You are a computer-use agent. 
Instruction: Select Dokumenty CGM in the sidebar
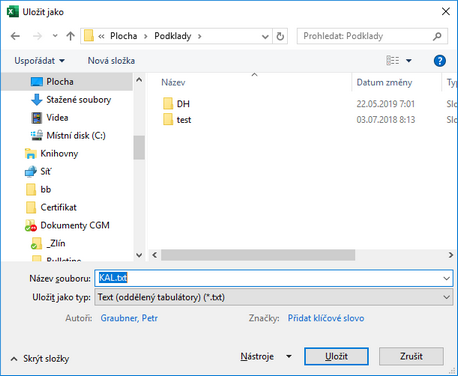tap(75, 226)
